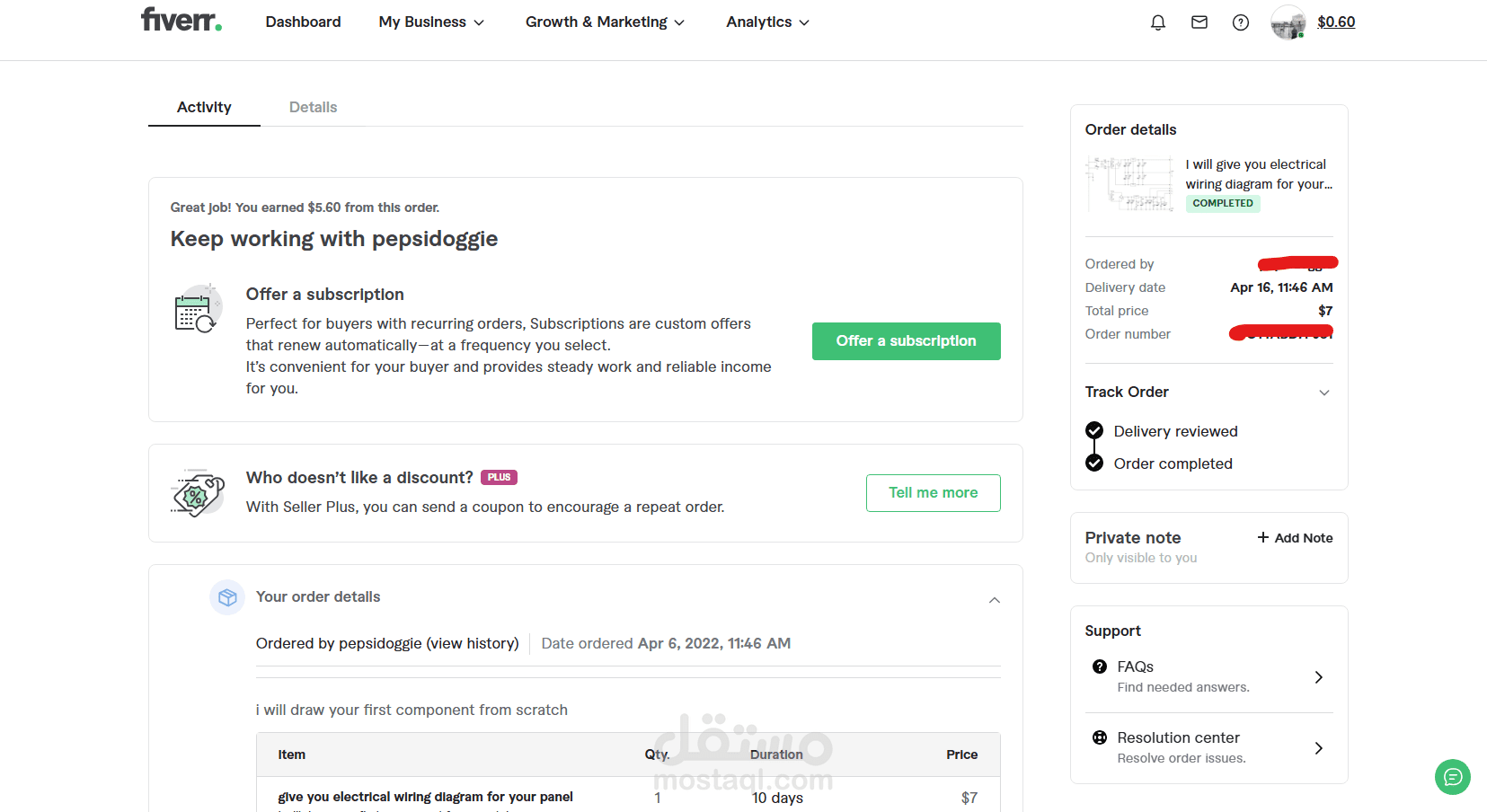Open the notifications bell
Image resolution: width=1487 pixels, height=812 pixels.
(x=1158, y=22)
